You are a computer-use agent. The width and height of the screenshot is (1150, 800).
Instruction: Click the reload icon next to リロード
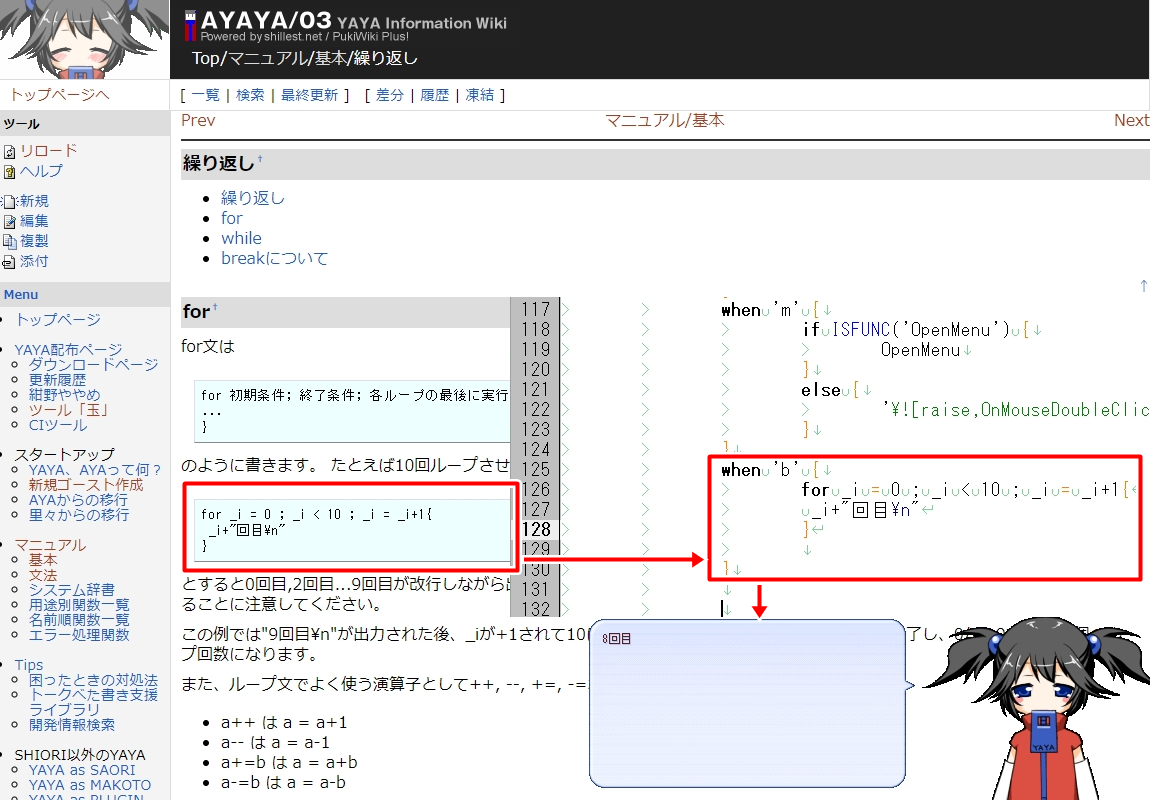(x=10, y=152)
